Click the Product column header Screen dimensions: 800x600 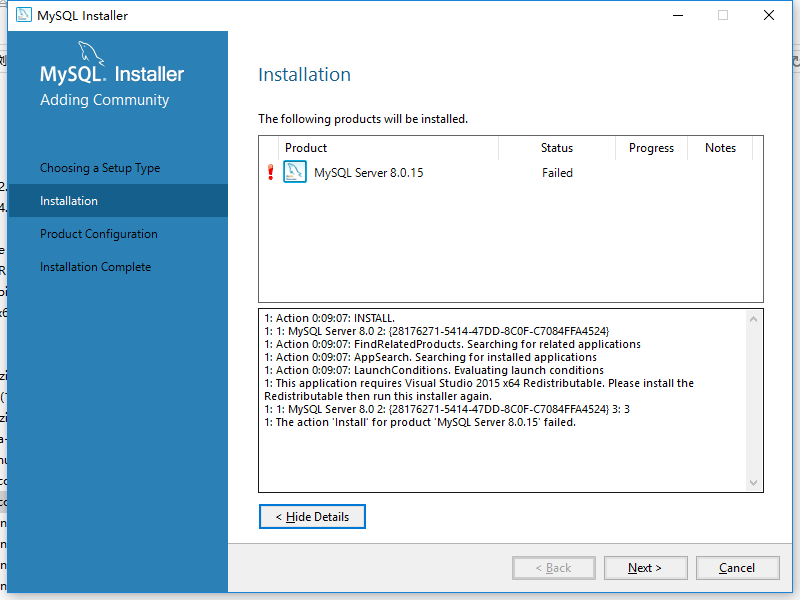305,148
